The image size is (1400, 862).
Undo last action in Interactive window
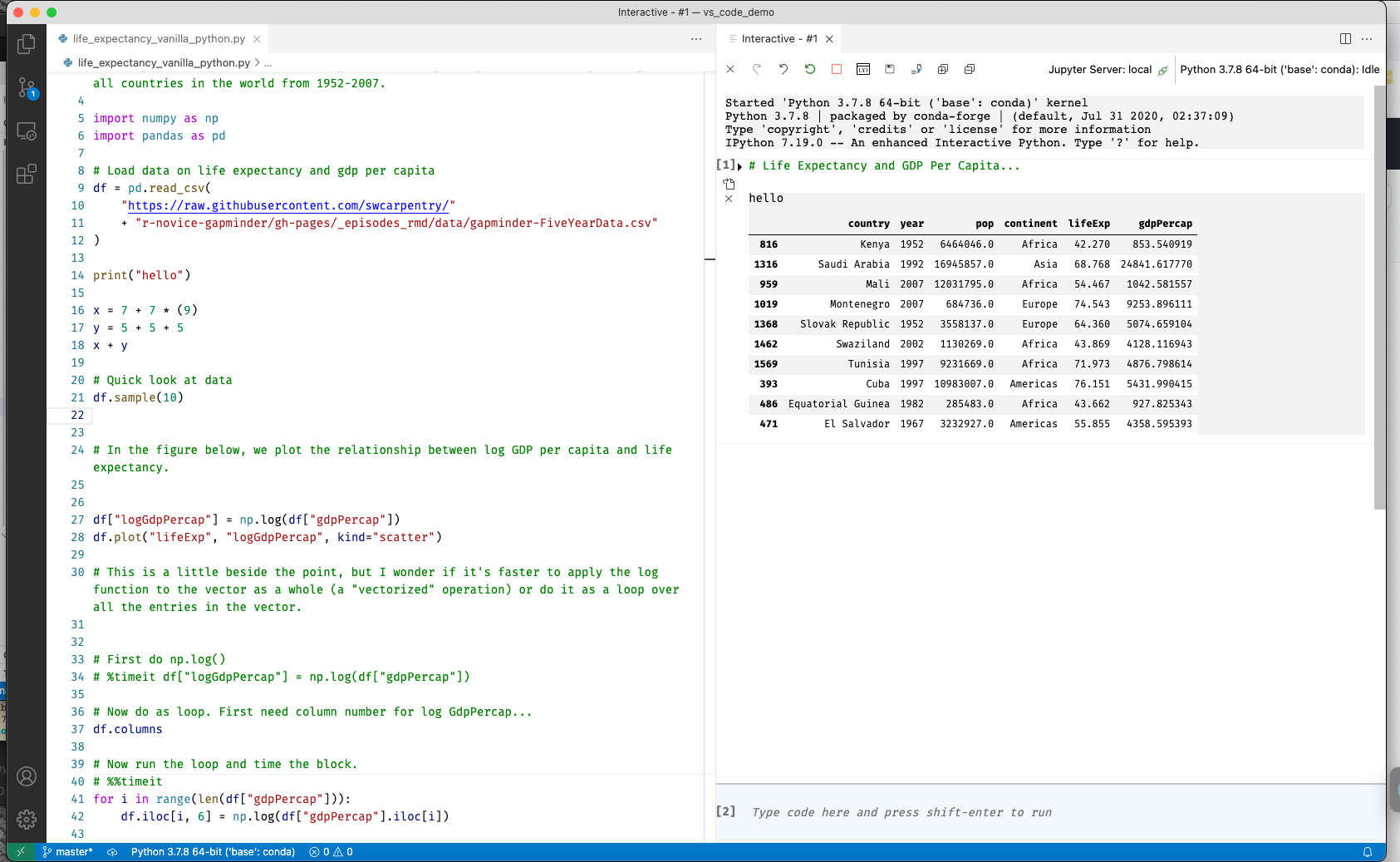tap(784, 69)
